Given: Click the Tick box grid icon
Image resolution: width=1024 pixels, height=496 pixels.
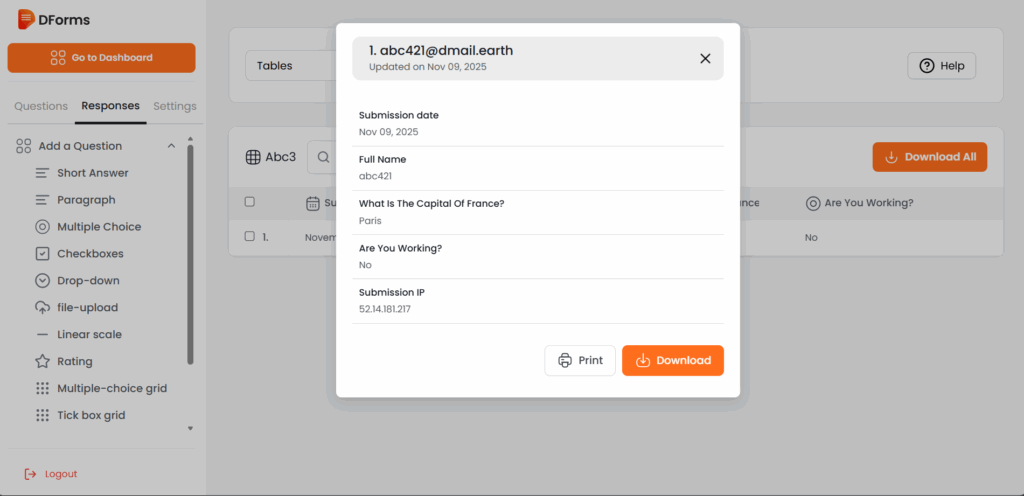Looking at the screenshot, I should tap(42, 415).
